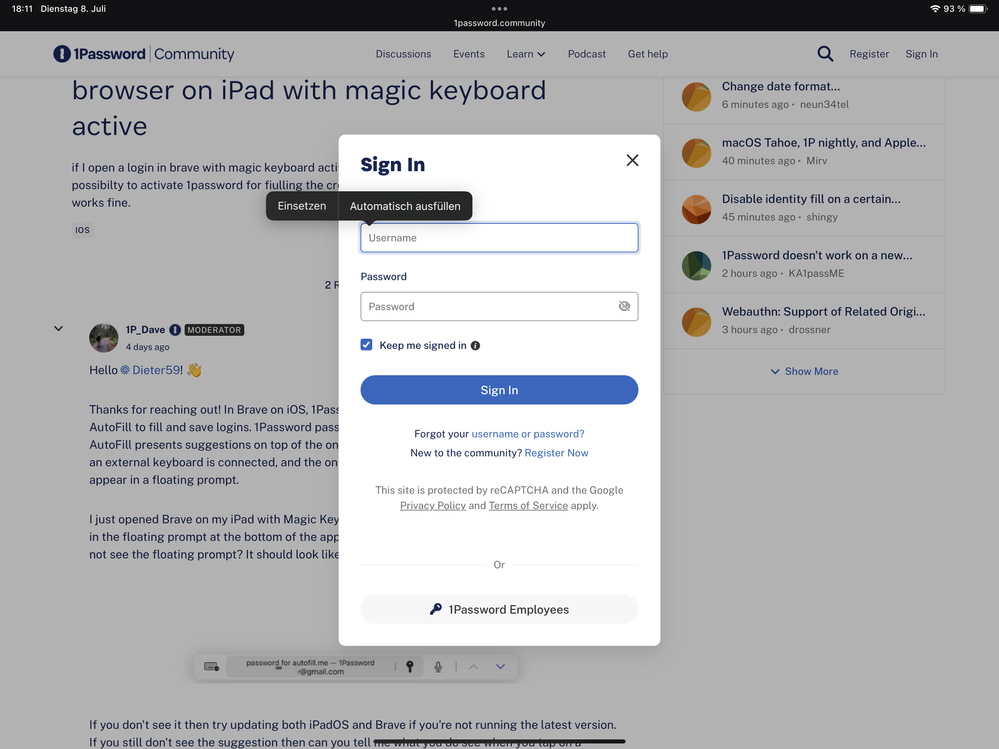Collapse the 1P_Dave reply thread chevron
Image resolution: width=999 pixels, height=749 pixels.
point(58,329)
